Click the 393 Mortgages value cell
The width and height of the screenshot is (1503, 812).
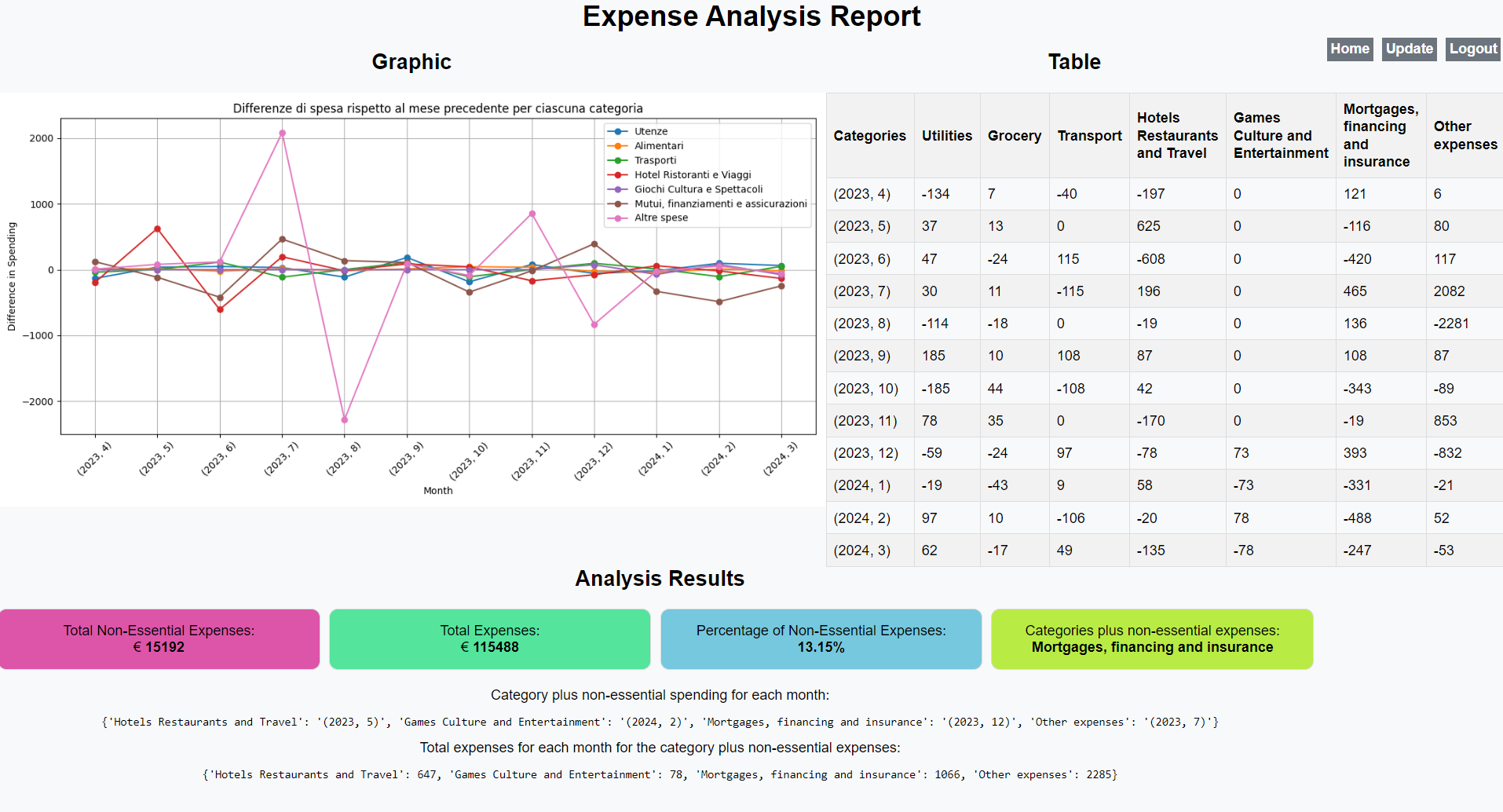1380,453
